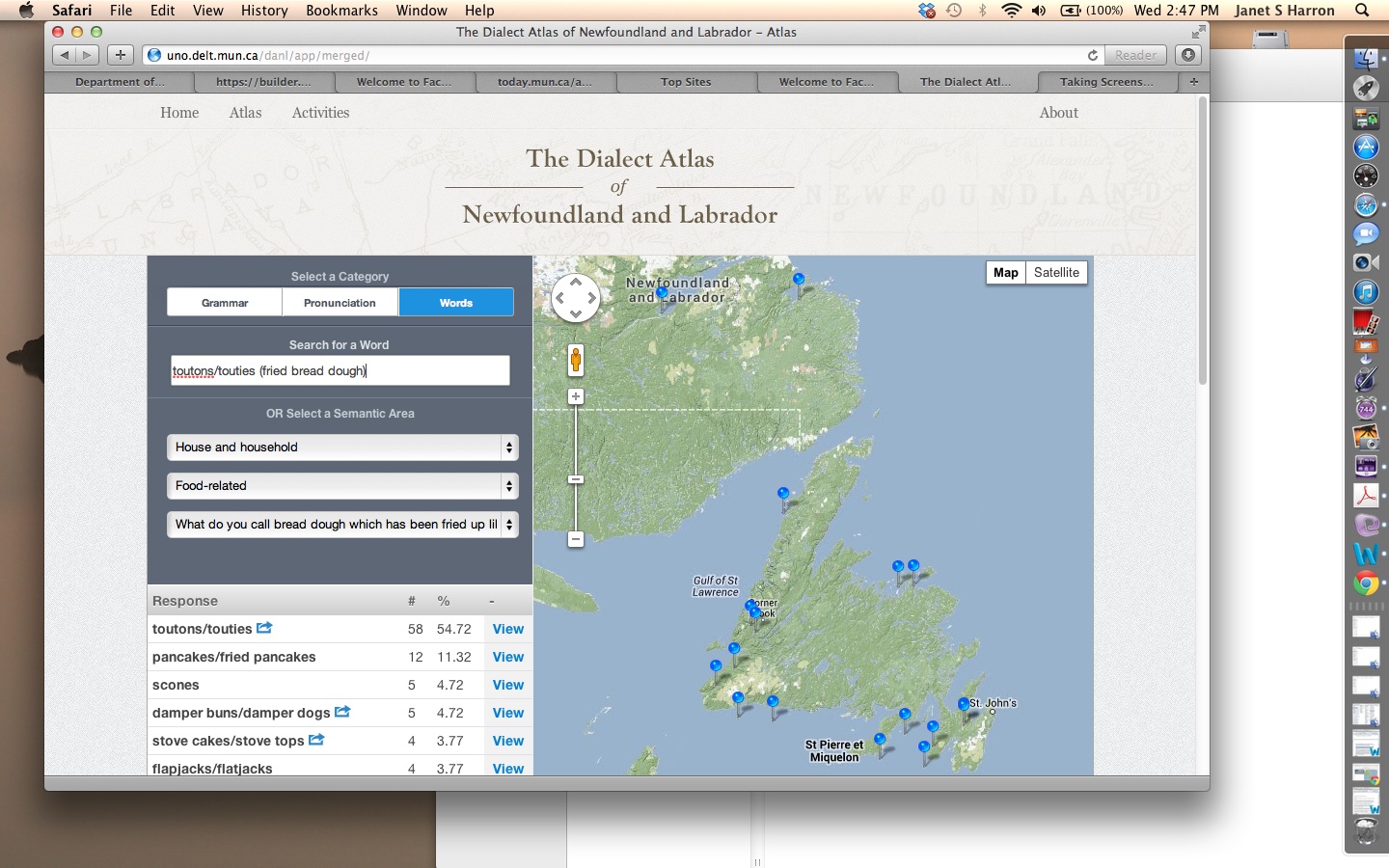Open the stove cakes external link icon

pos(316,740)
